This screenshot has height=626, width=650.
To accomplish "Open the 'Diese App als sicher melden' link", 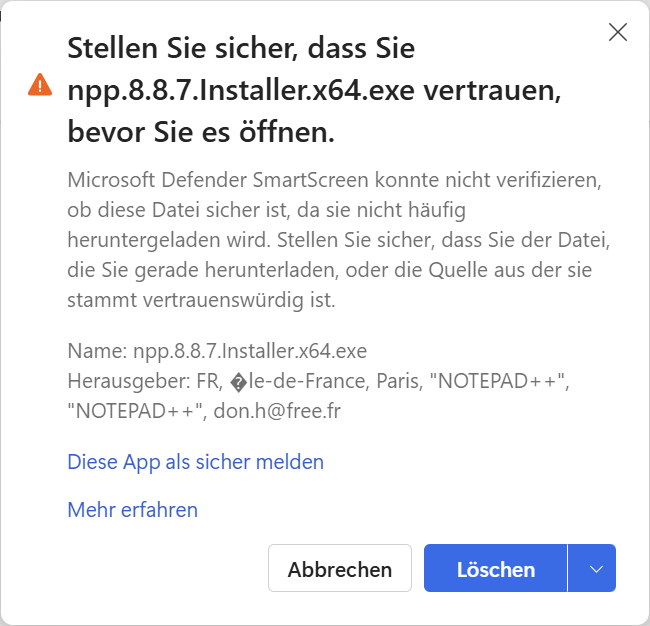I will tap(195, 462).
